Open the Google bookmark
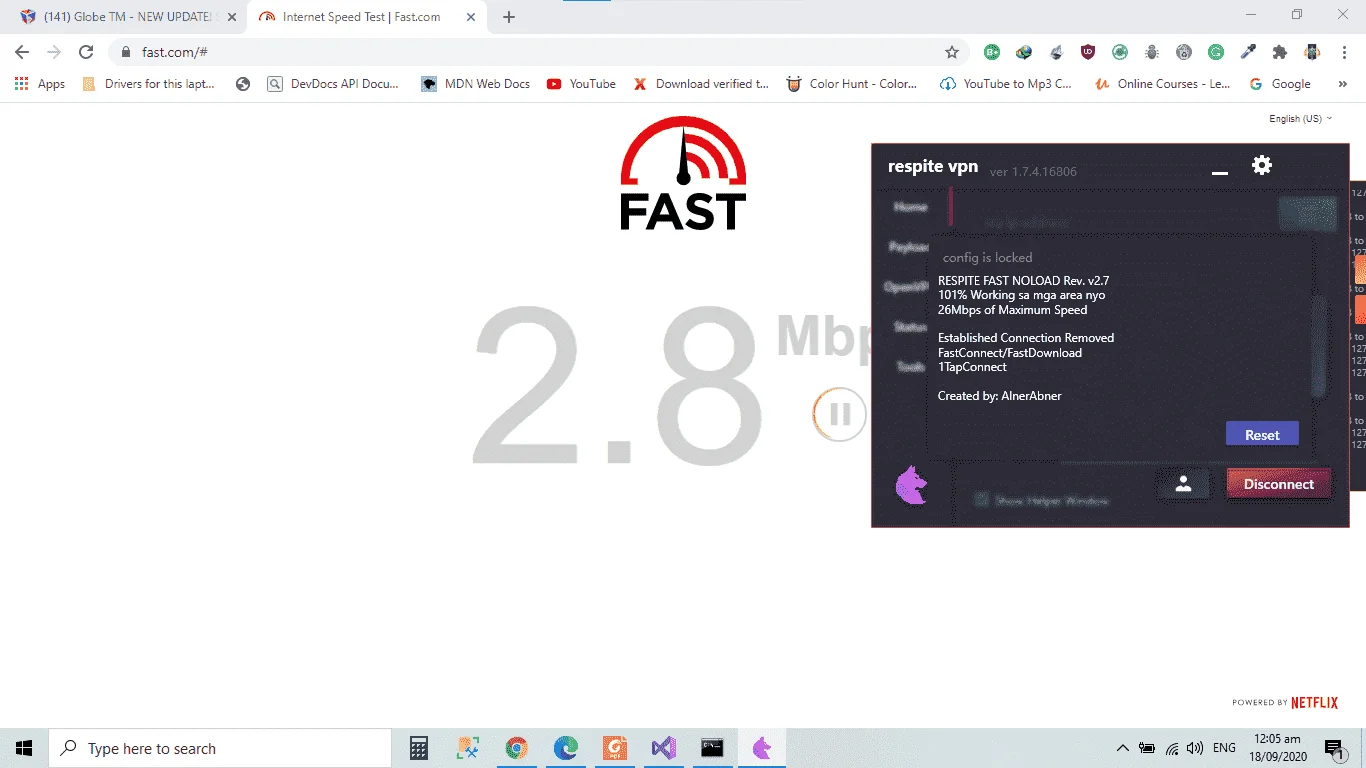The height and width of the screenshot is (768, 1366). (1280, 84)
